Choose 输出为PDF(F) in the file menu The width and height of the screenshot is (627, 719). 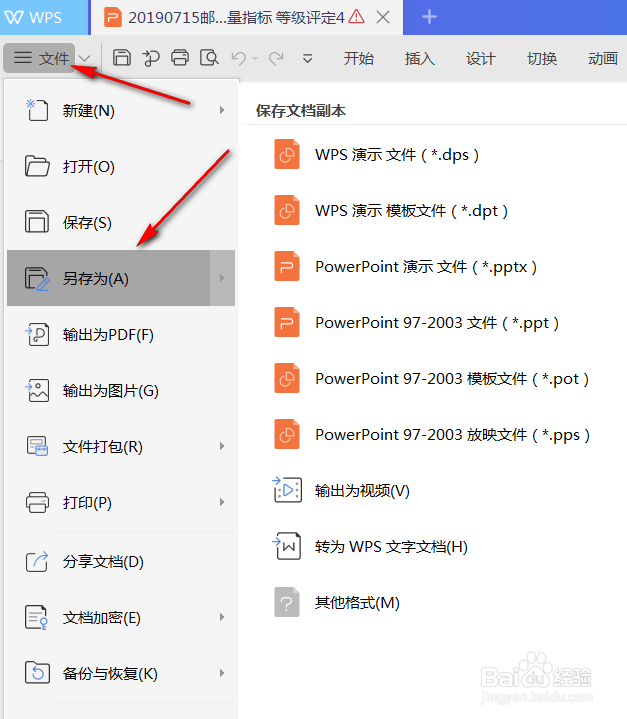point(121,335)
